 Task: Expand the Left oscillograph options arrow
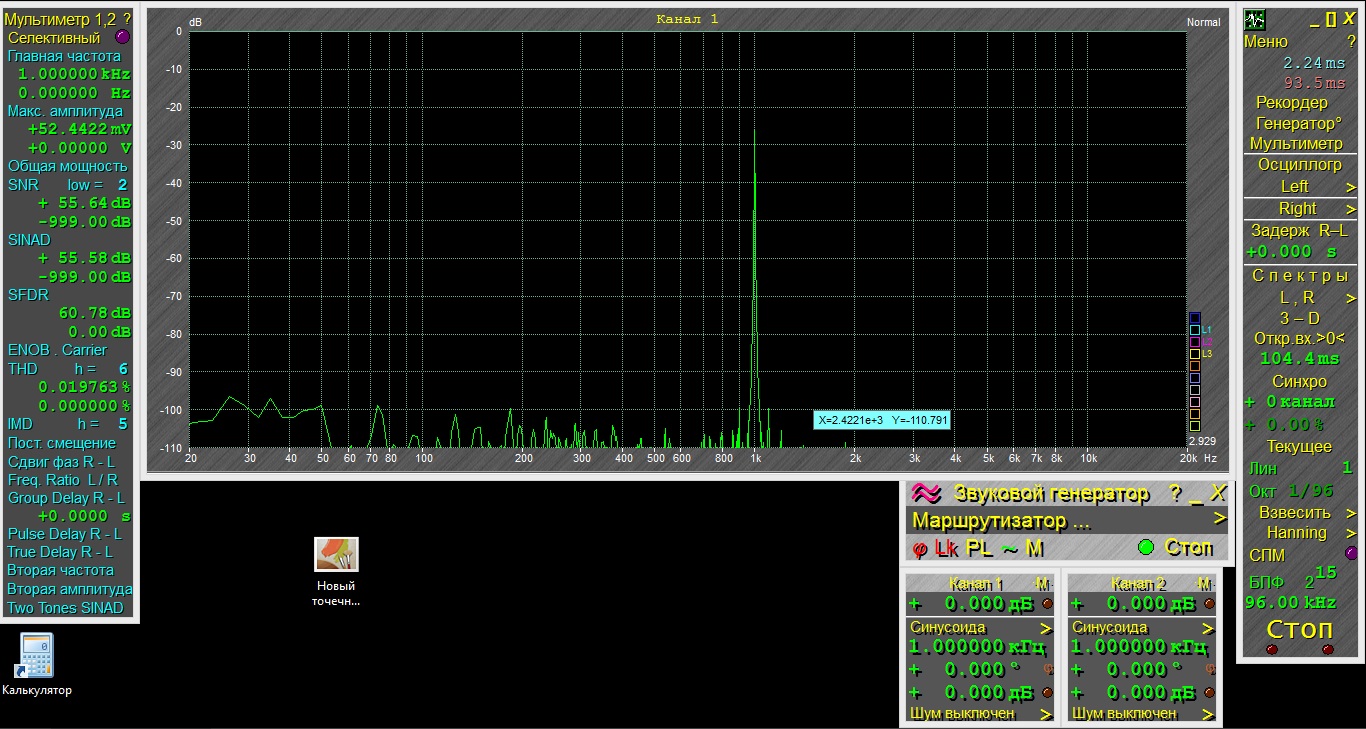1350,187
